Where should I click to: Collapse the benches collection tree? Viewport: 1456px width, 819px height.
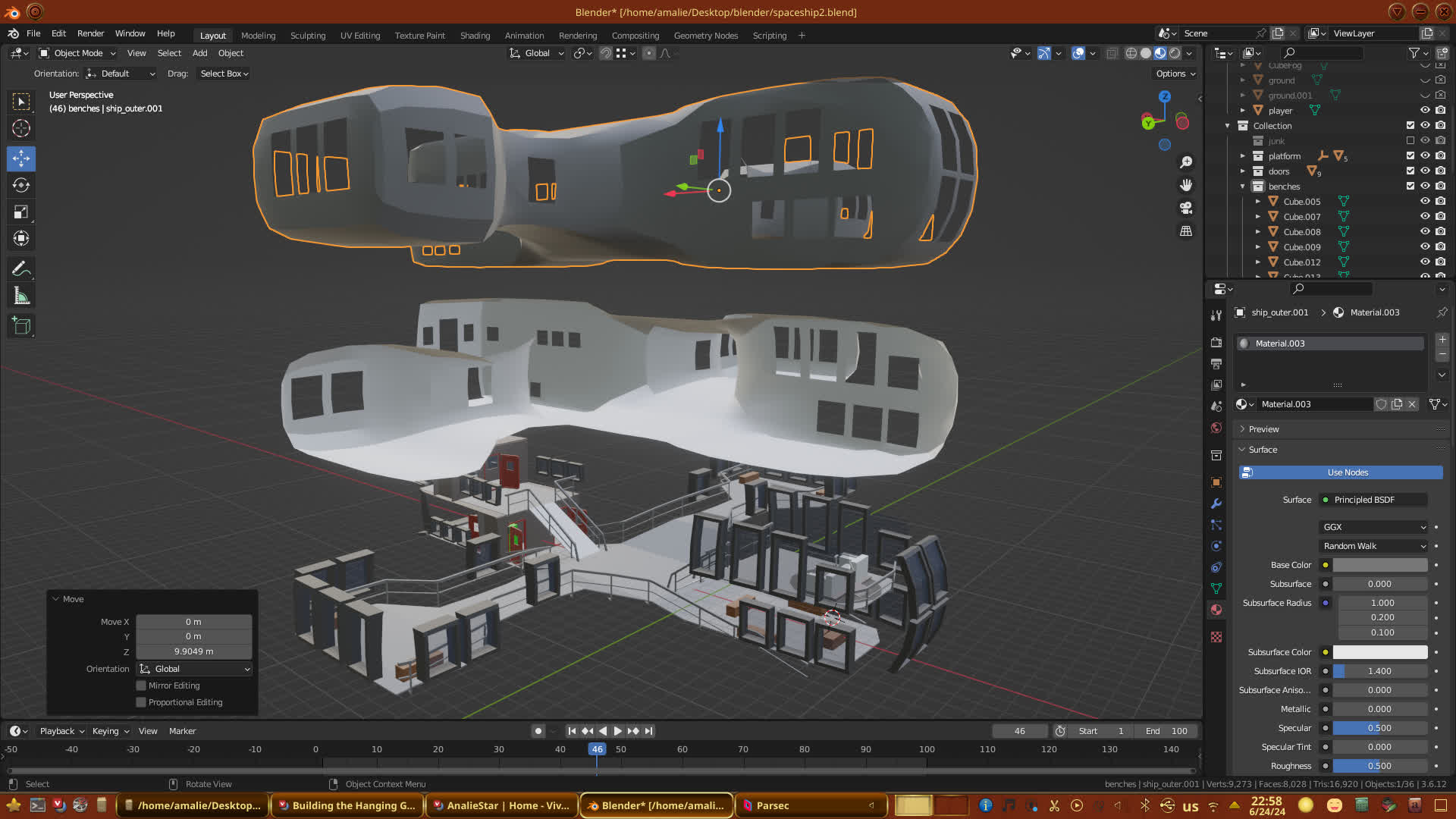pos(1243,187)
